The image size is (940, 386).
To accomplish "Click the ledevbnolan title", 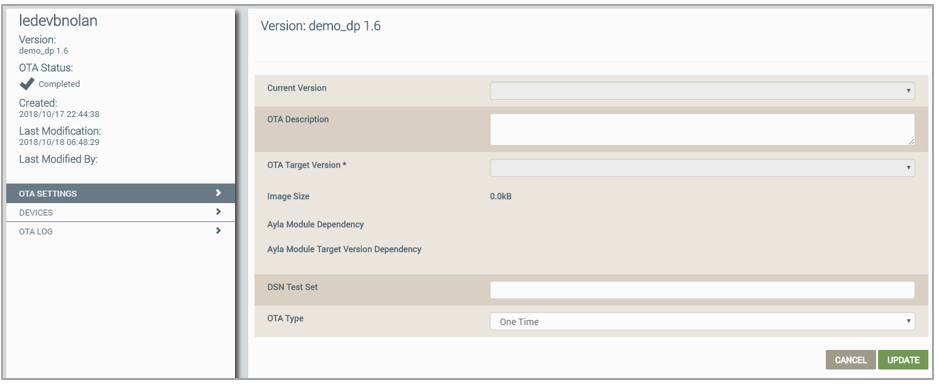I will click(x=58, y=21).
